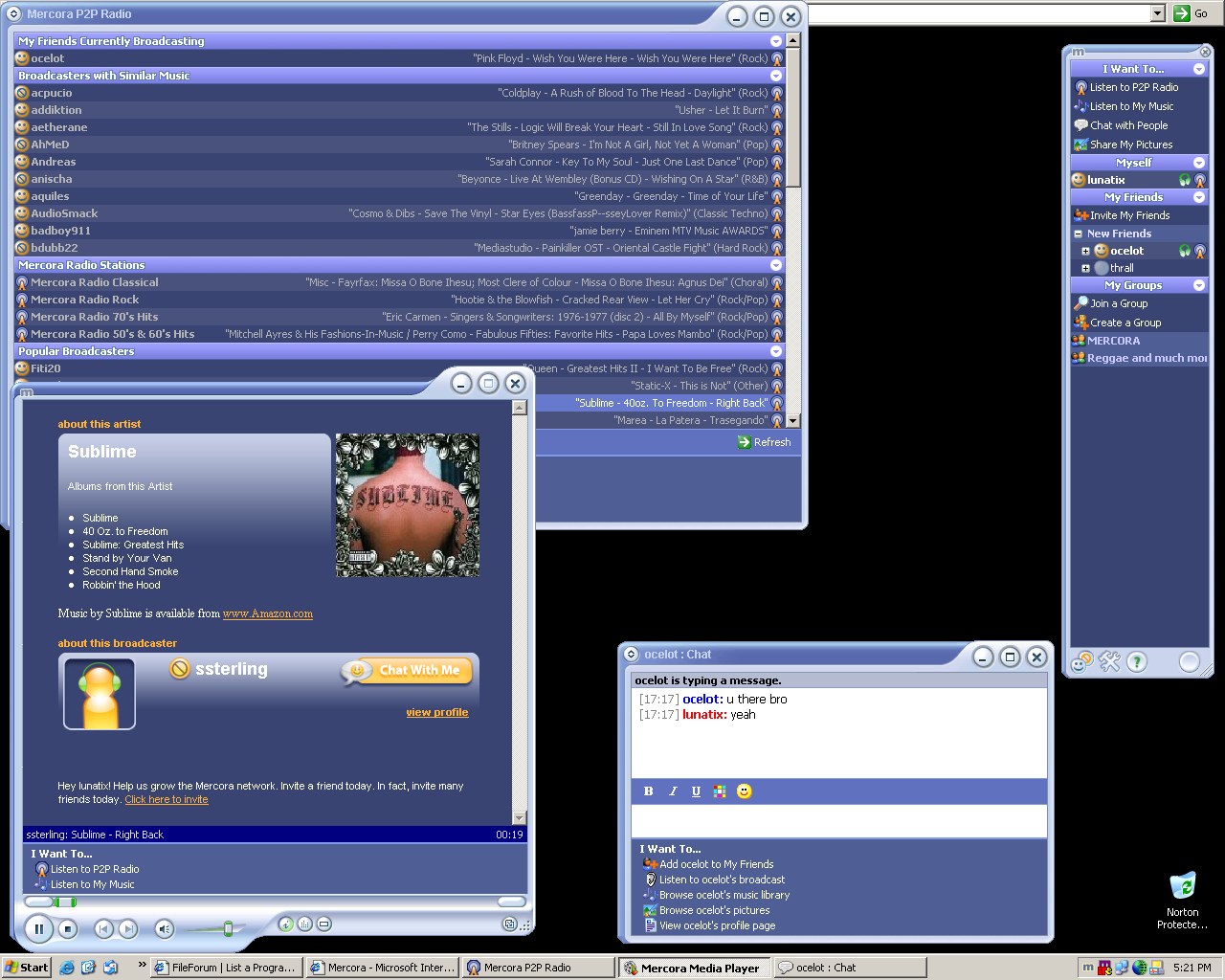Expand the ocelot friend entry

pos(1086,251)
